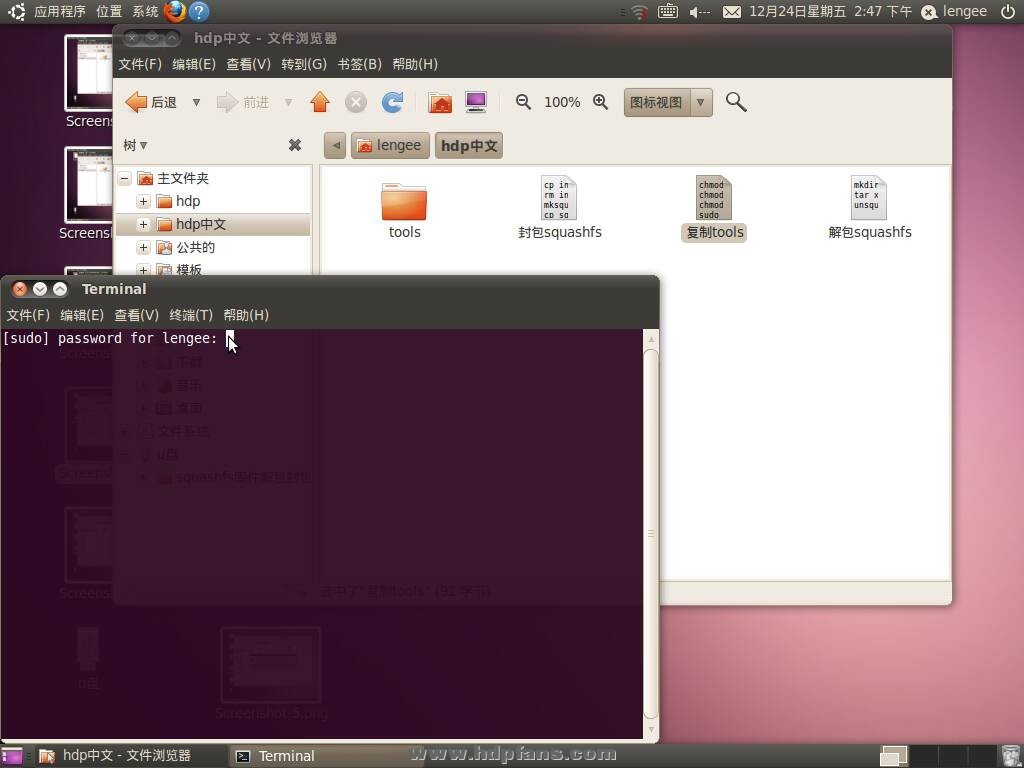Open Firefox from the top panel

pos(175,11)
